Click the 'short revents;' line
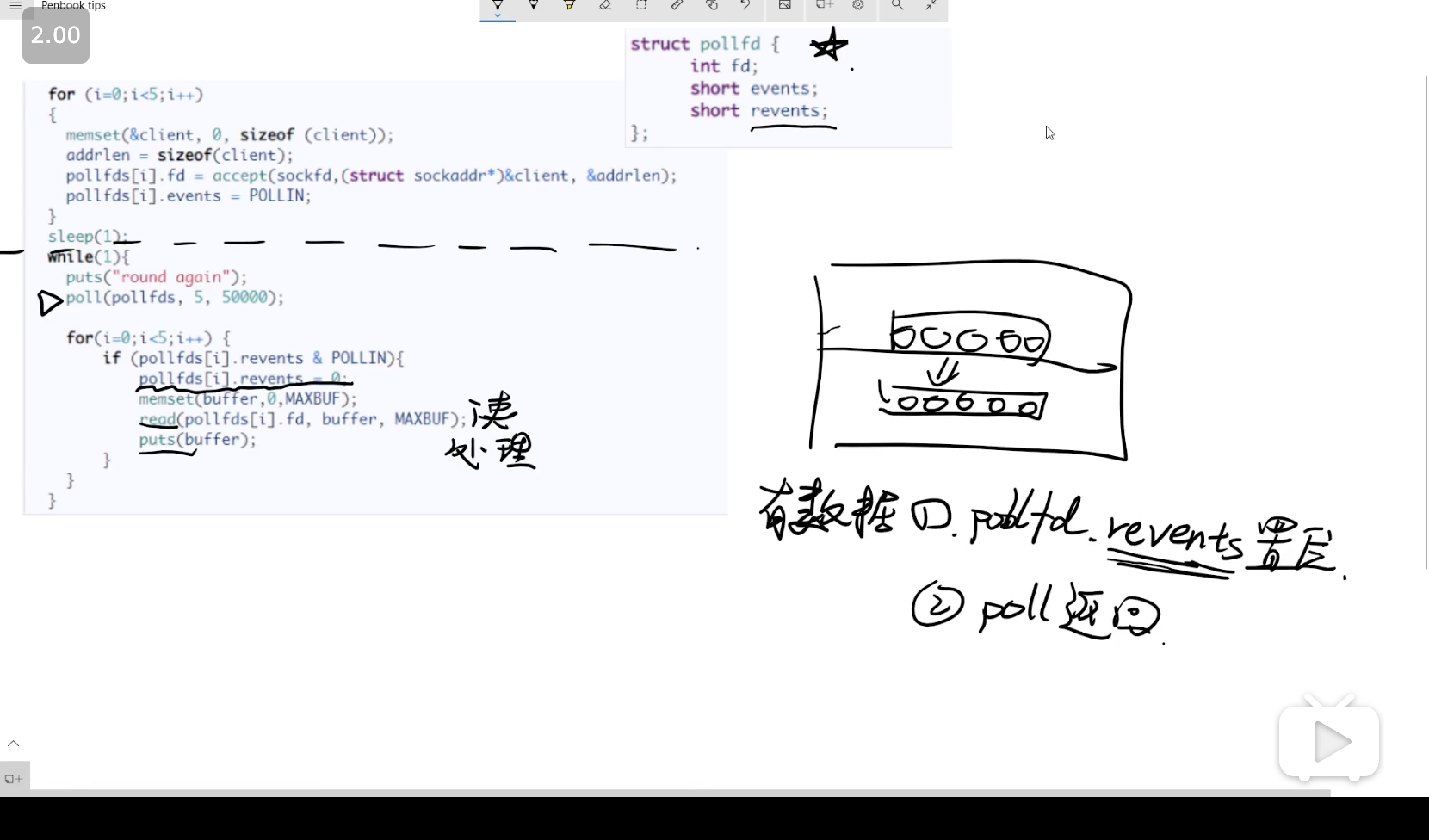The height and width of the screenshot is (840, 1429). 758,111
